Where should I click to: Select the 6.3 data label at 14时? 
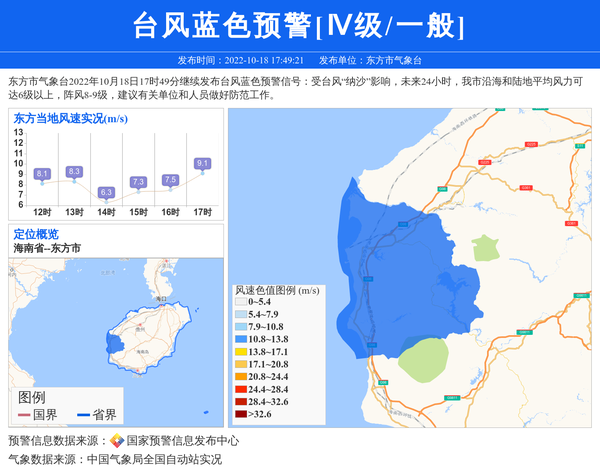106,192
